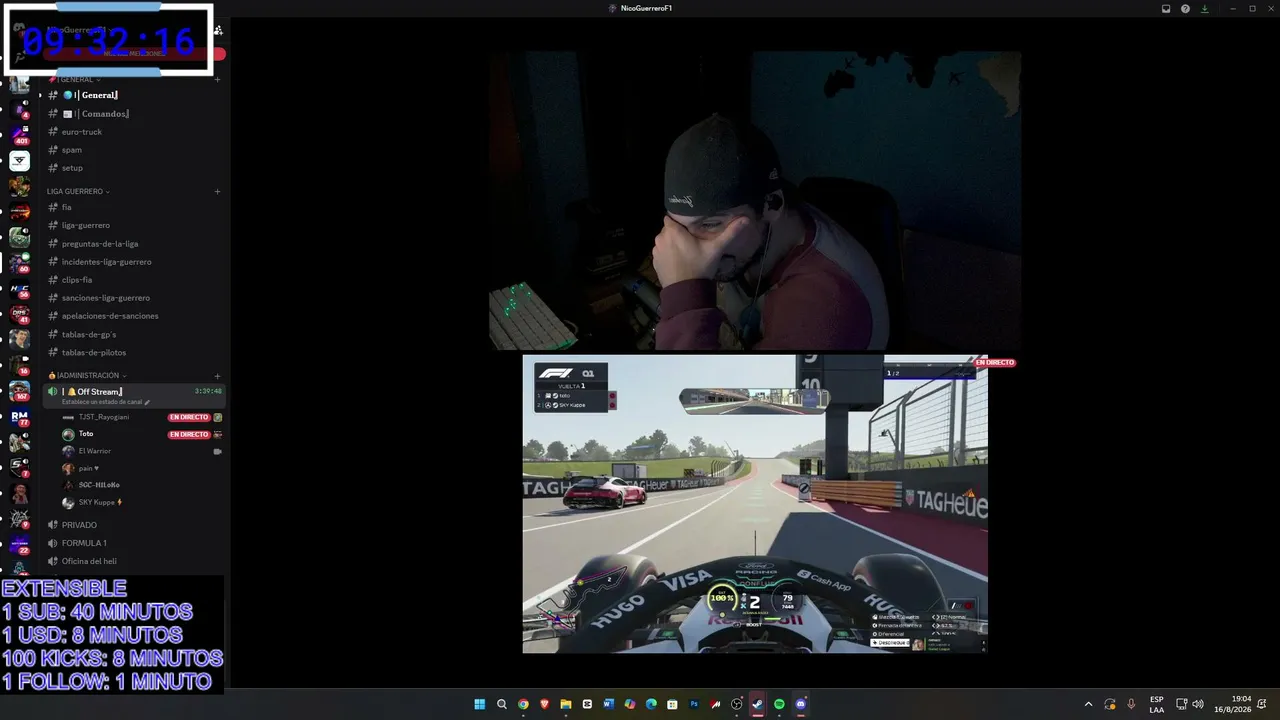Open the server with 401 notification badge
This screenshot has height=720, width=1280.
coord(19,135)
